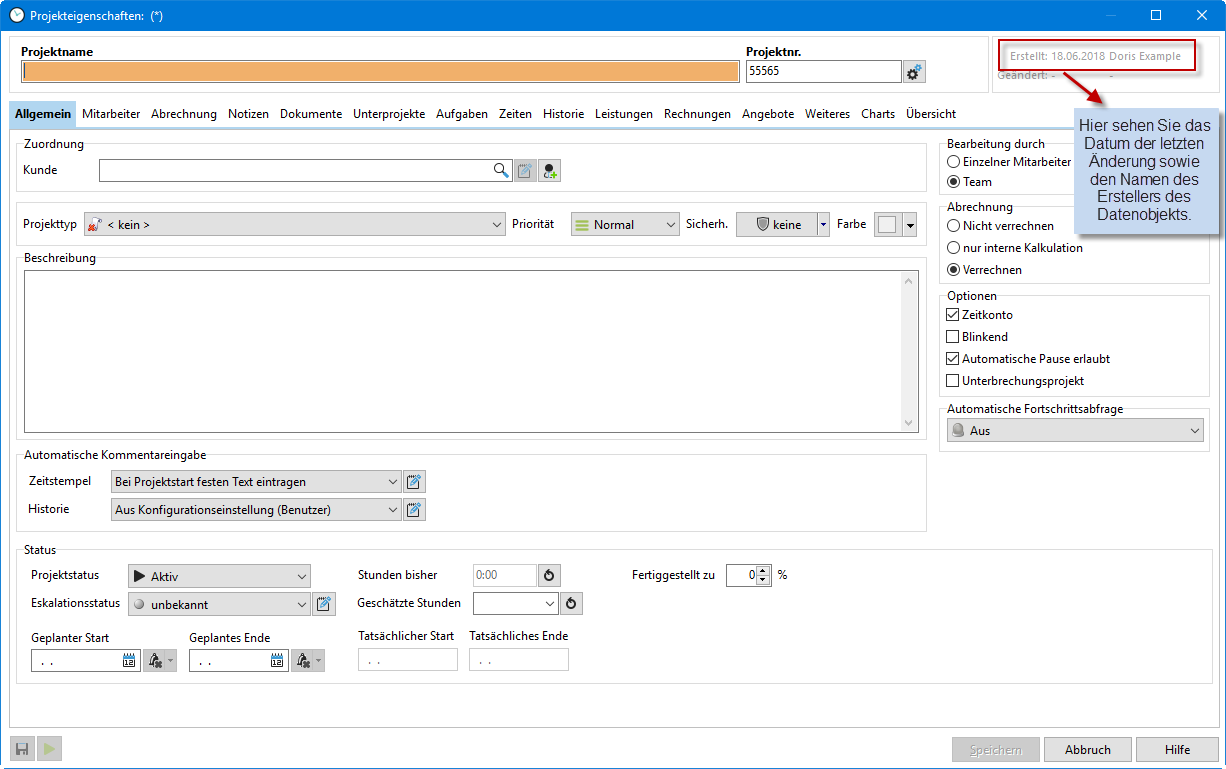Viewport: 1226px width, 769px height.
Task: Enable the Blinkend checkbox
Action: coord(953,337)
